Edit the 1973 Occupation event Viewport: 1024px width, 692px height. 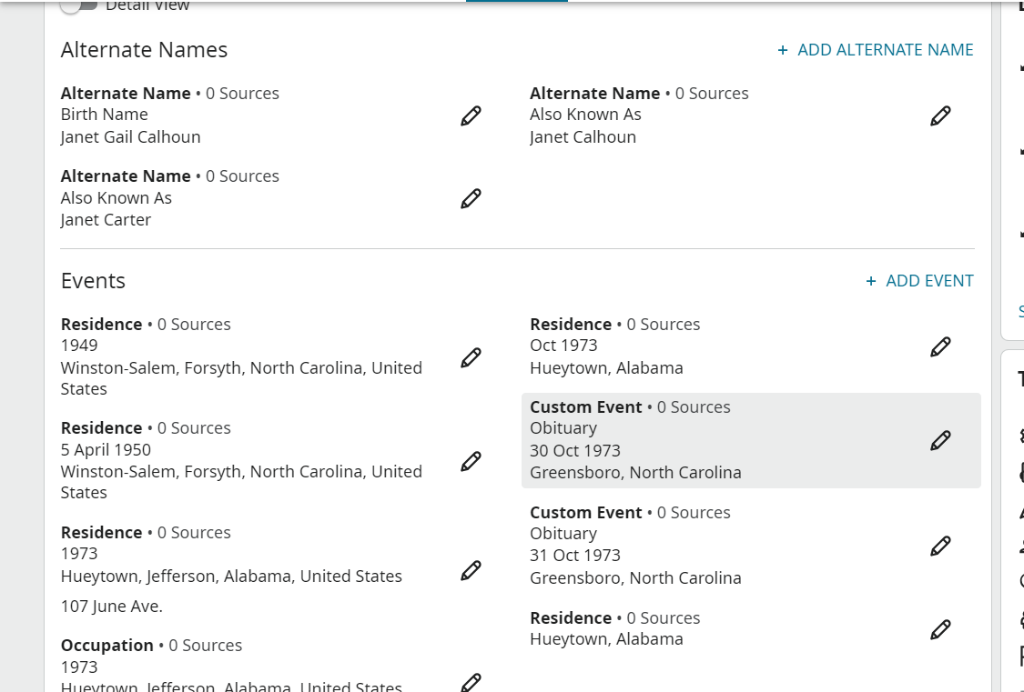(471, 682)
